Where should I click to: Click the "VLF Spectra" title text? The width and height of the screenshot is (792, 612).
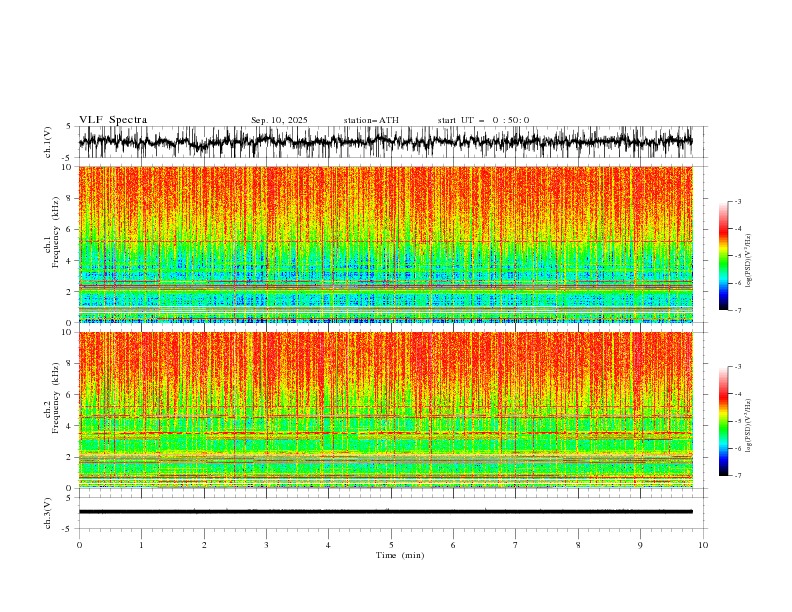click(x=113, y=120)
